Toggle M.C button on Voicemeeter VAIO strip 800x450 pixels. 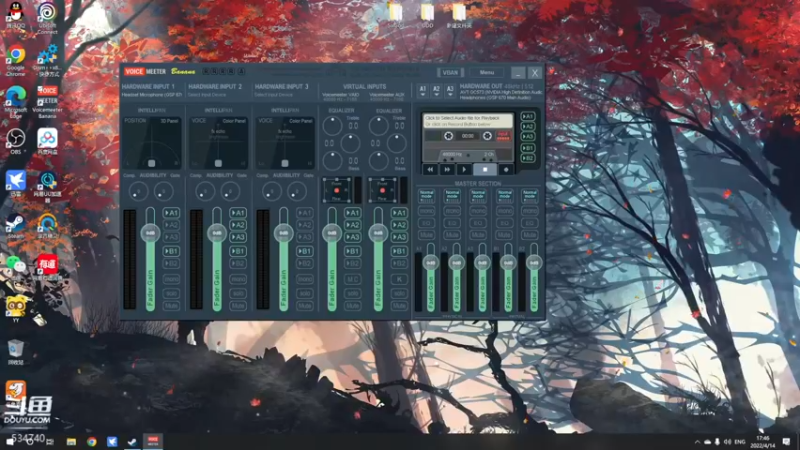353,279
